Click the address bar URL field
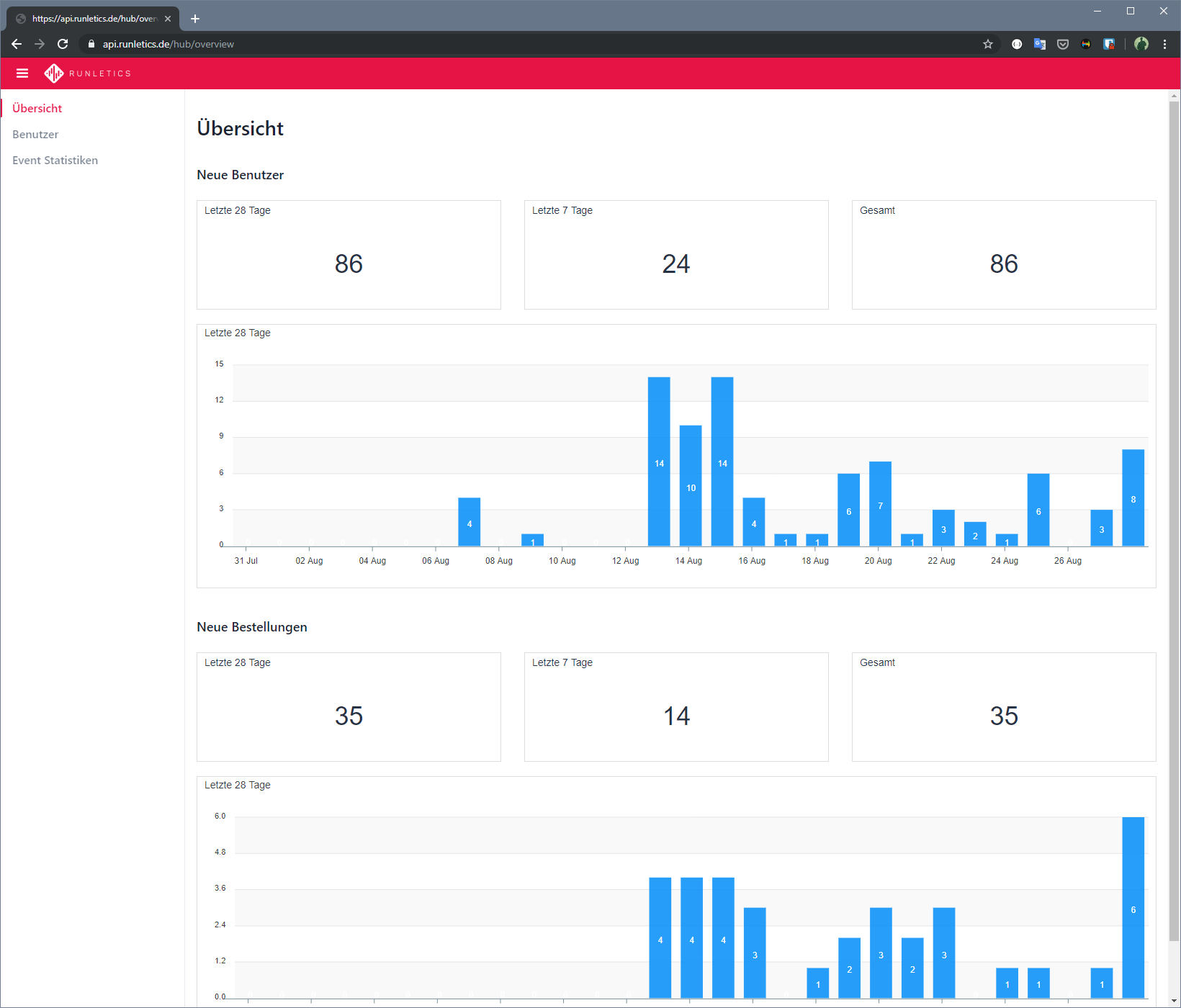 533,44
